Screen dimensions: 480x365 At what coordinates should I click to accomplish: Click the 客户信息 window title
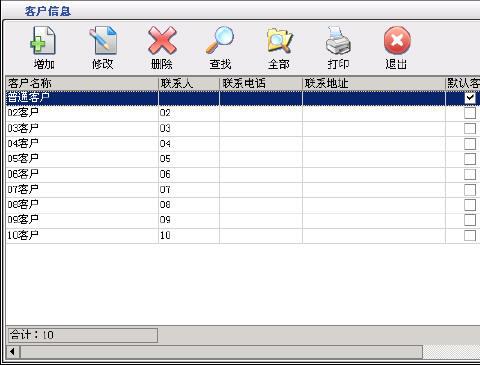(48, 11)
